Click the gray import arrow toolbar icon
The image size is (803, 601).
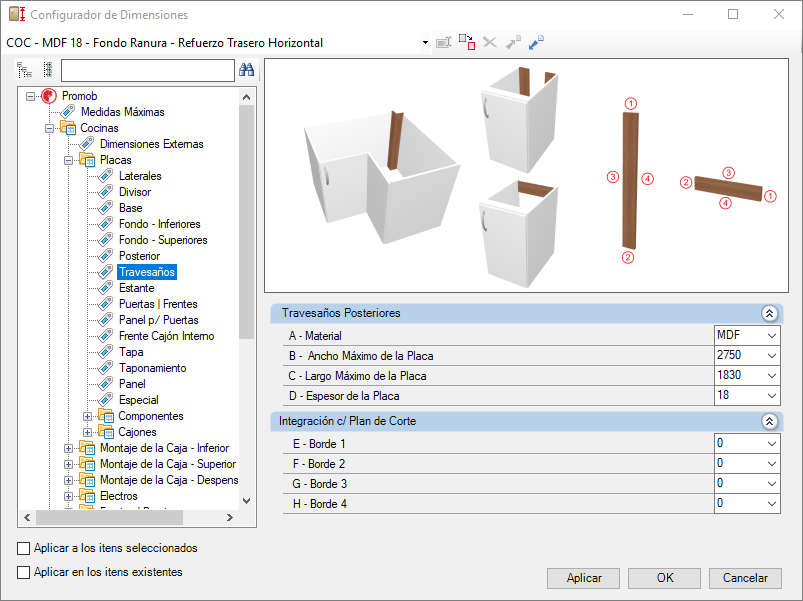tap(513, 42)
